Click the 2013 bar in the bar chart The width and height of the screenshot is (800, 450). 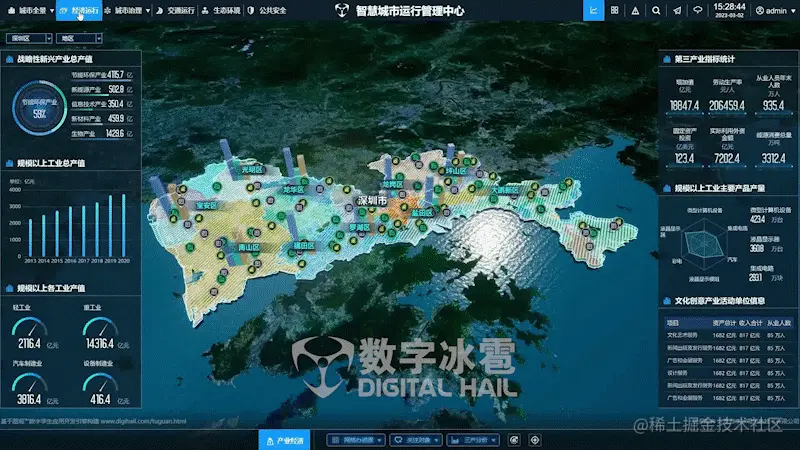coord(30,238)
